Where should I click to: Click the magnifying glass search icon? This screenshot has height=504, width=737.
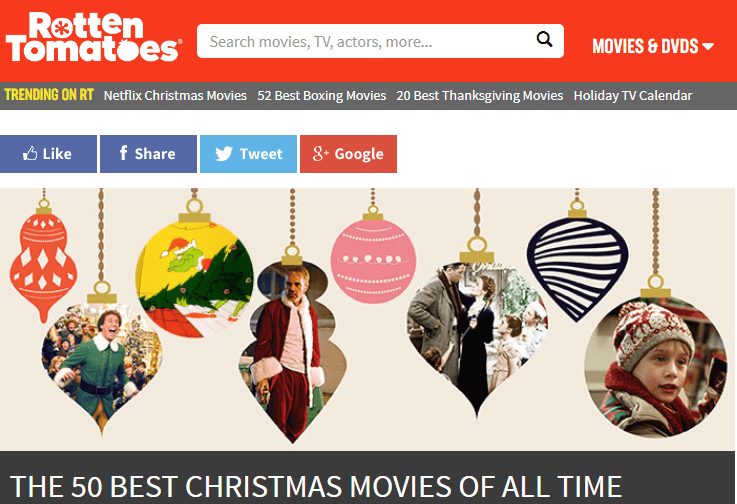pyautogui.click(x=544, y=39)
